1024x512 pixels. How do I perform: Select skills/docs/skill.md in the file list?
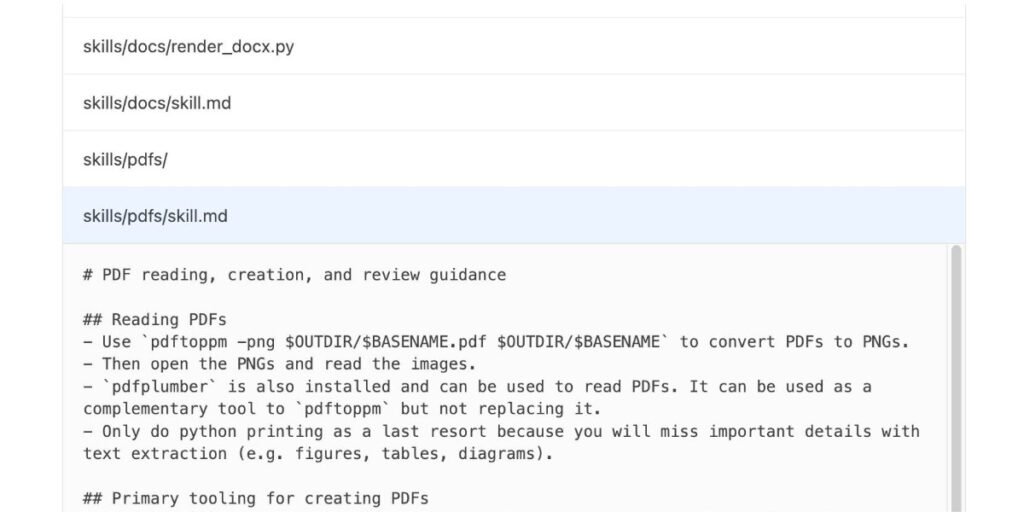[157, 102]
